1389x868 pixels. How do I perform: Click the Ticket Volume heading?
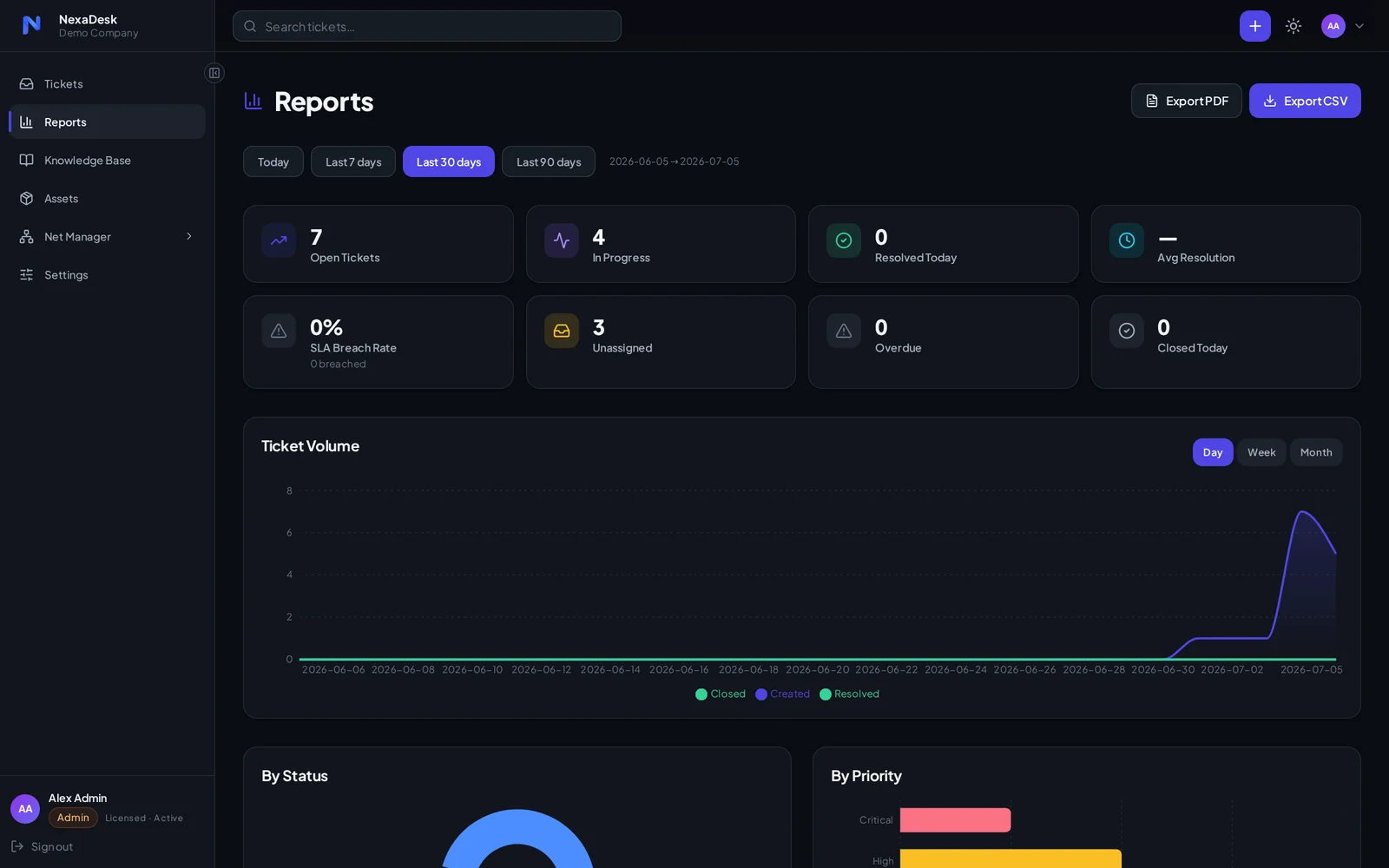coord(310,446)
